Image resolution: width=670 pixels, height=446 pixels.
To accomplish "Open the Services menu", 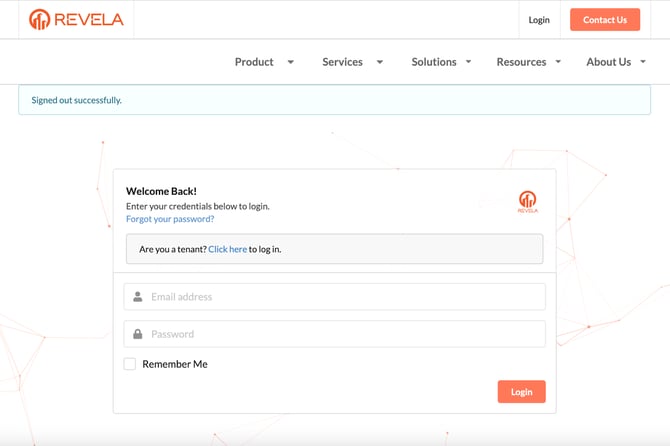I will (x=342, y=62).
